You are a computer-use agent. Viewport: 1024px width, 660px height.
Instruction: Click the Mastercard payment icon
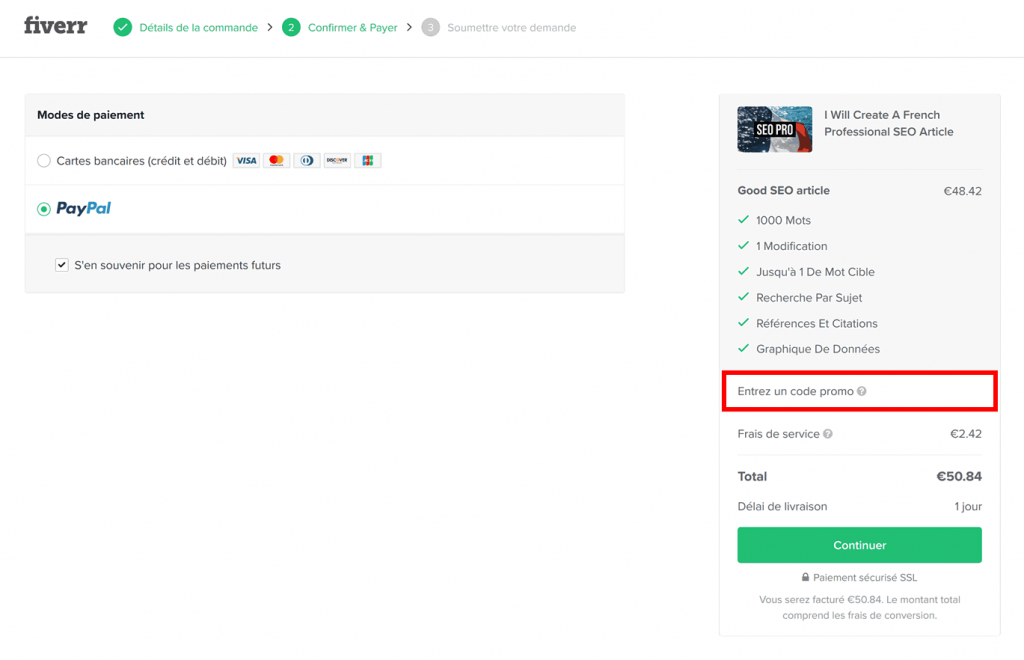(x=276, y=160)
